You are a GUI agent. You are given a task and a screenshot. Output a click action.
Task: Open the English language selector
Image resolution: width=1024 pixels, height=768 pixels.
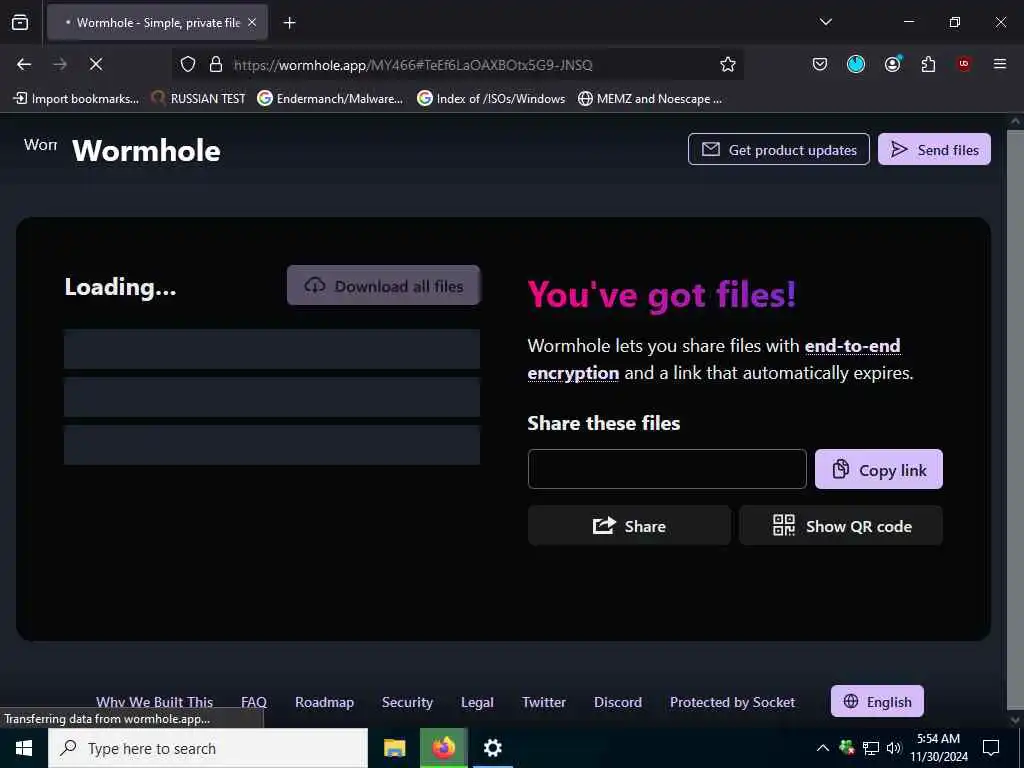877,701
